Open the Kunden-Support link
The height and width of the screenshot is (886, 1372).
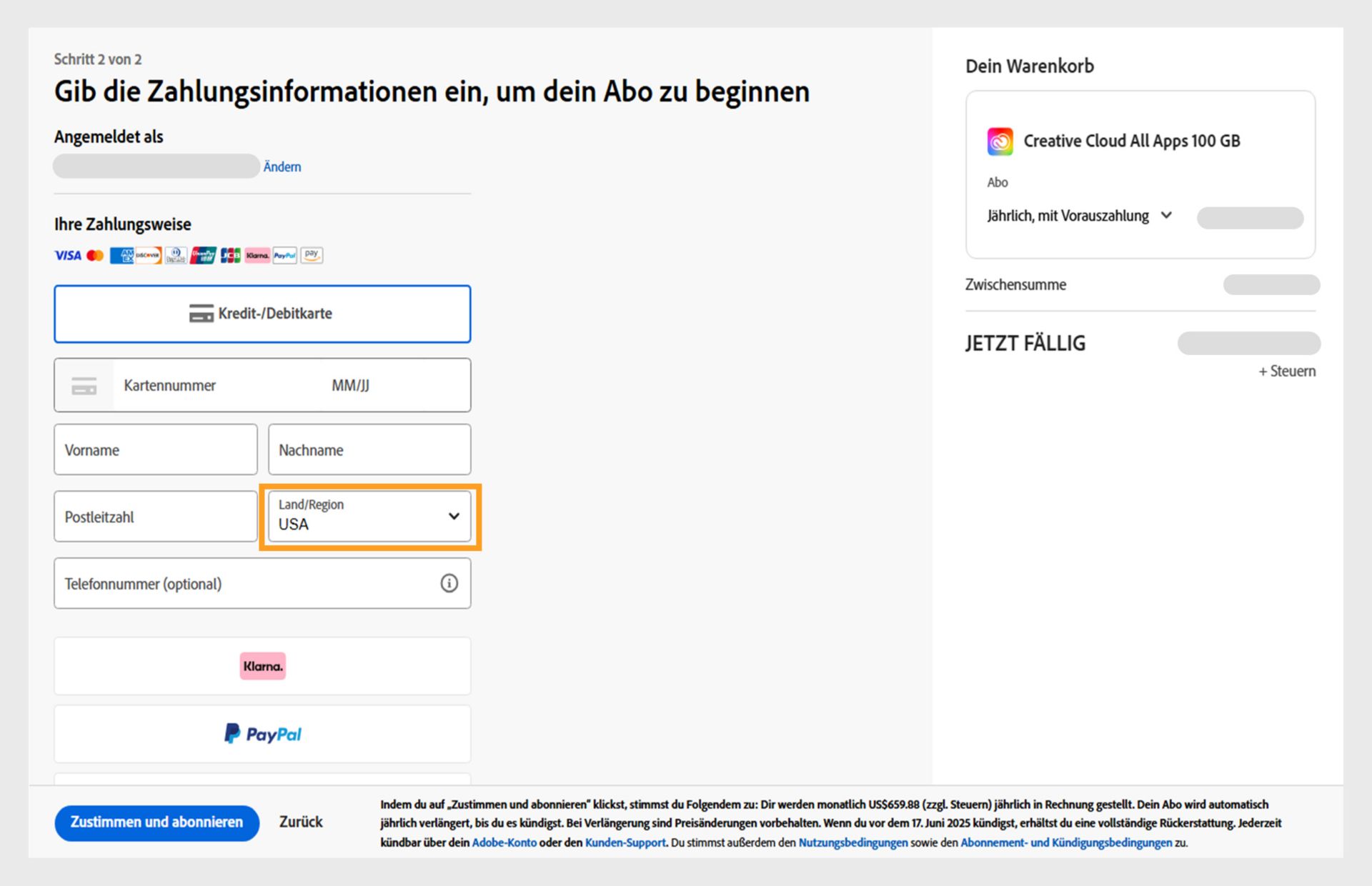pos(625,842)
